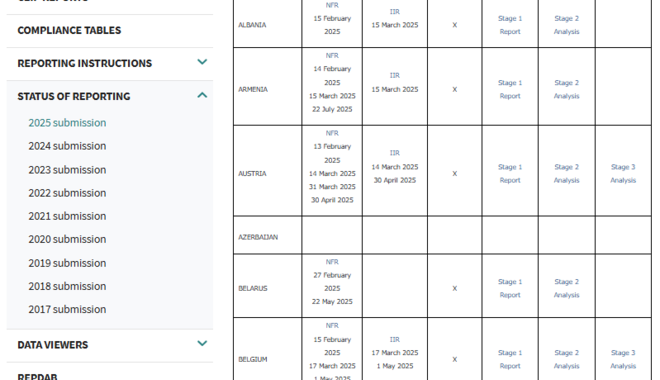Open Albania Stage 1 Report
This screenshot has width=660, height=380.
click(510, 25)
